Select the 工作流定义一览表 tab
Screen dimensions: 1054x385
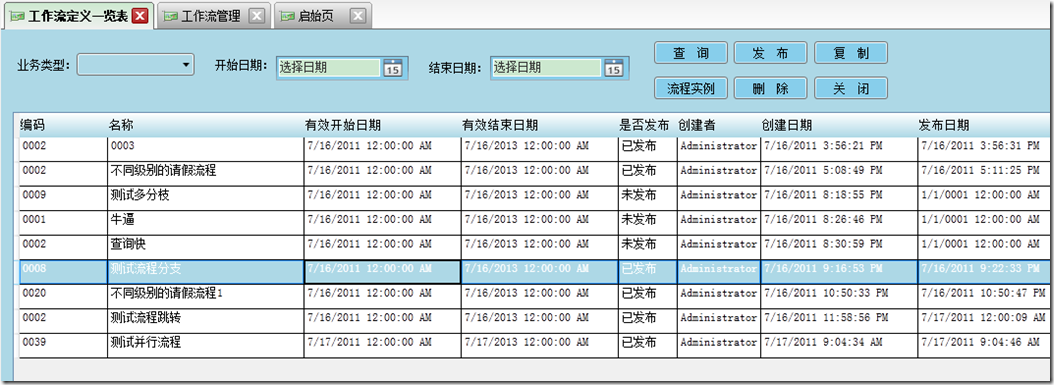point(78,17)
